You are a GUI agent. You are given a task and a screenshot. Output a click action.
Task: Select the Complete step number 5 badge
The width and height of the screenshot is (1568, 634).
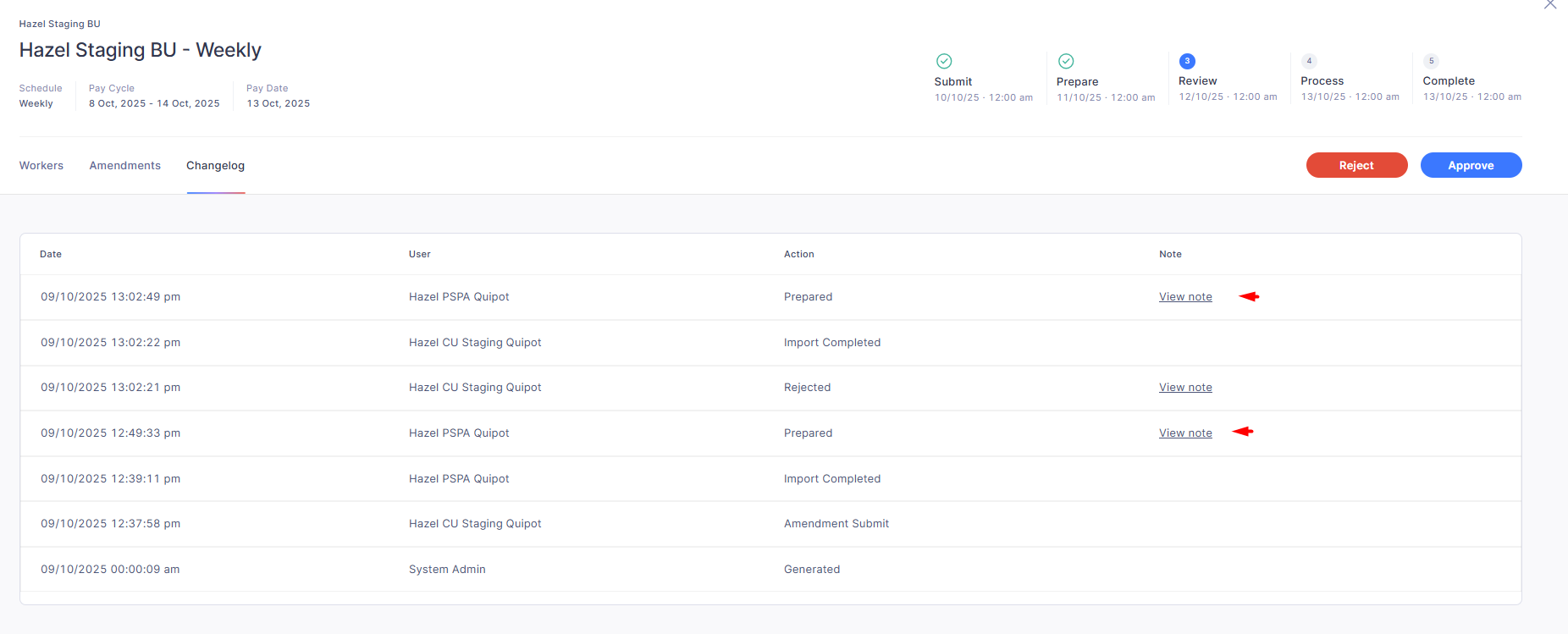tap(1431, 61)
